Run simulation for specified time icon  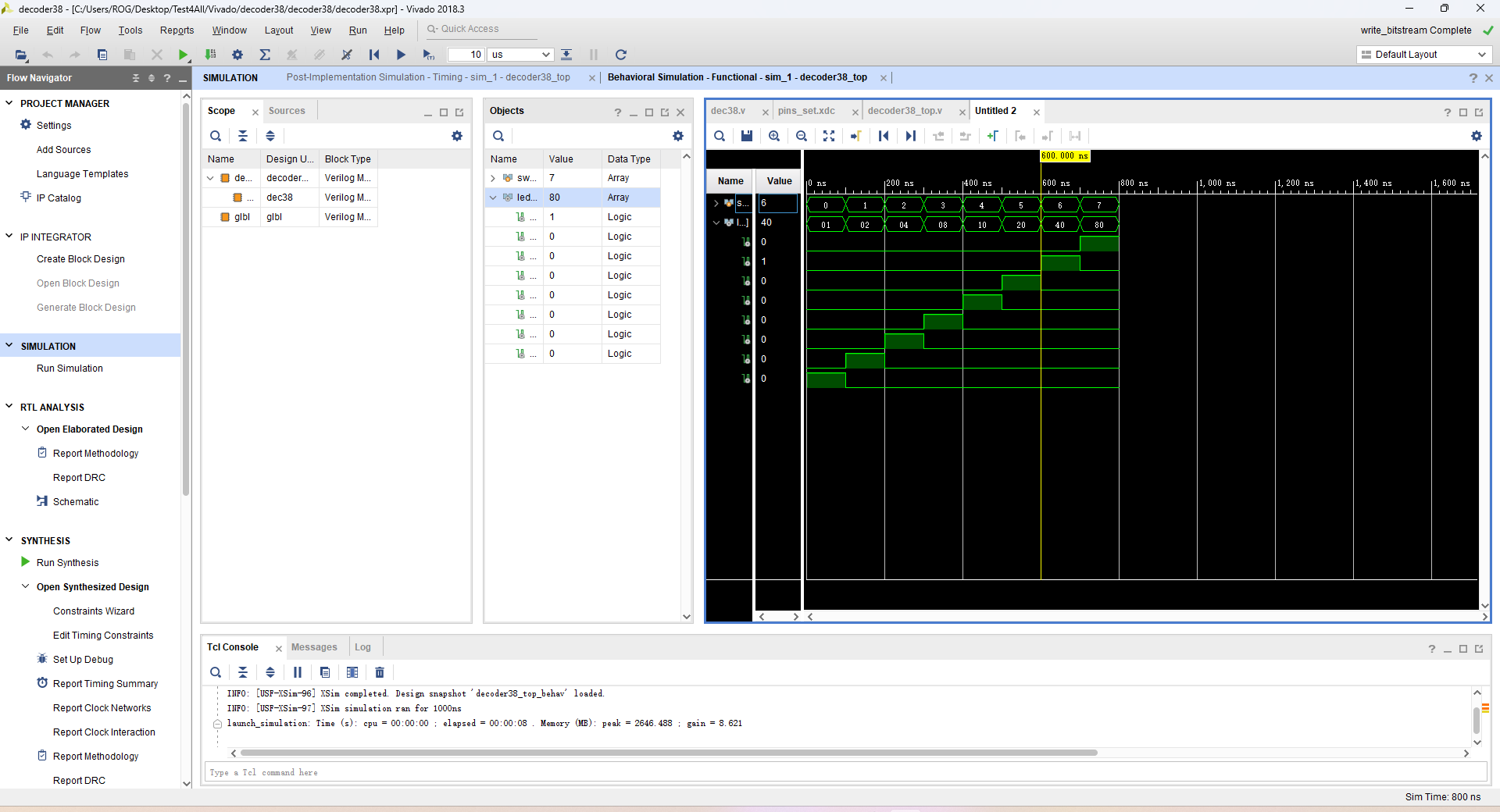pyautogui.click(x=428, y=55)
